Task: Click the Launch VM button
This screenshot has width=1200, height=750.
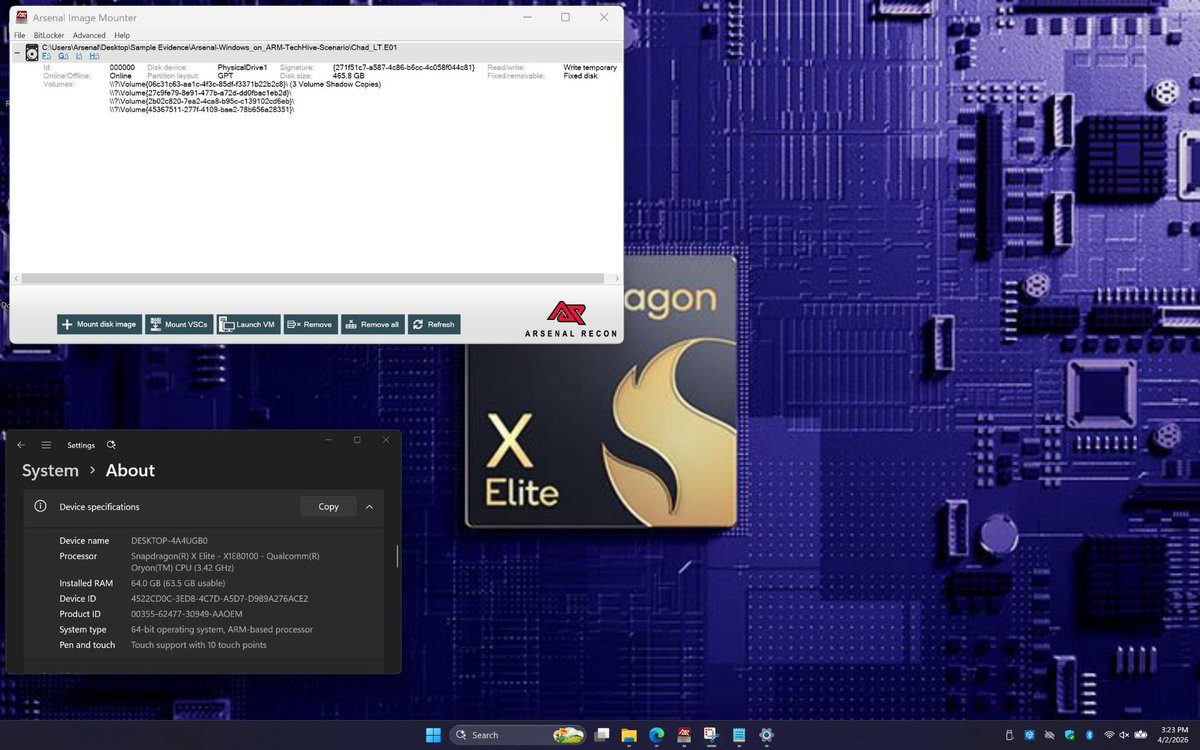Action: 248,324
